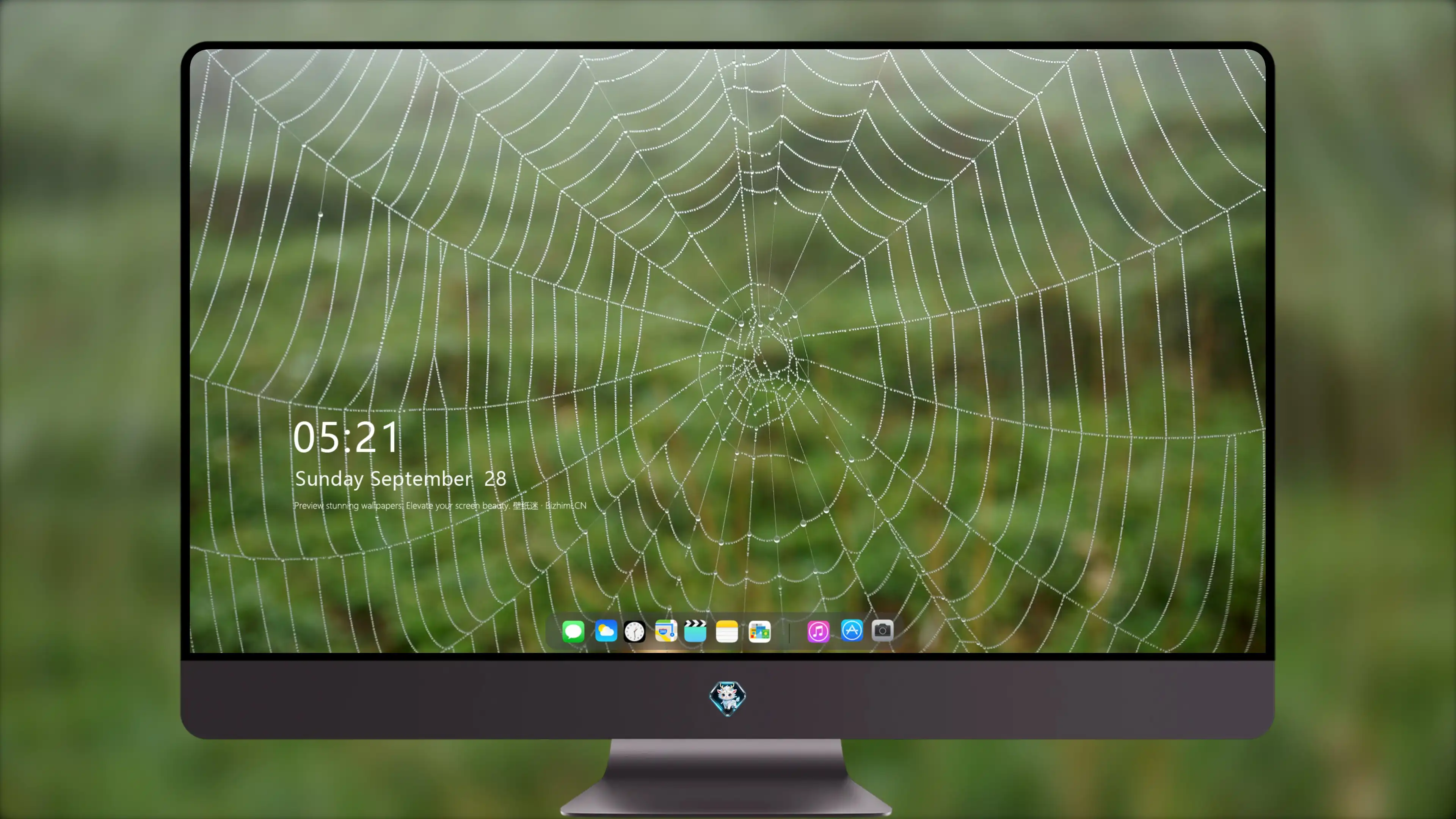Image resolution: width=1456 pixels, height=819 pixels.
Task: Open the App Store icon in dock
Action: (x=852, y=630)
